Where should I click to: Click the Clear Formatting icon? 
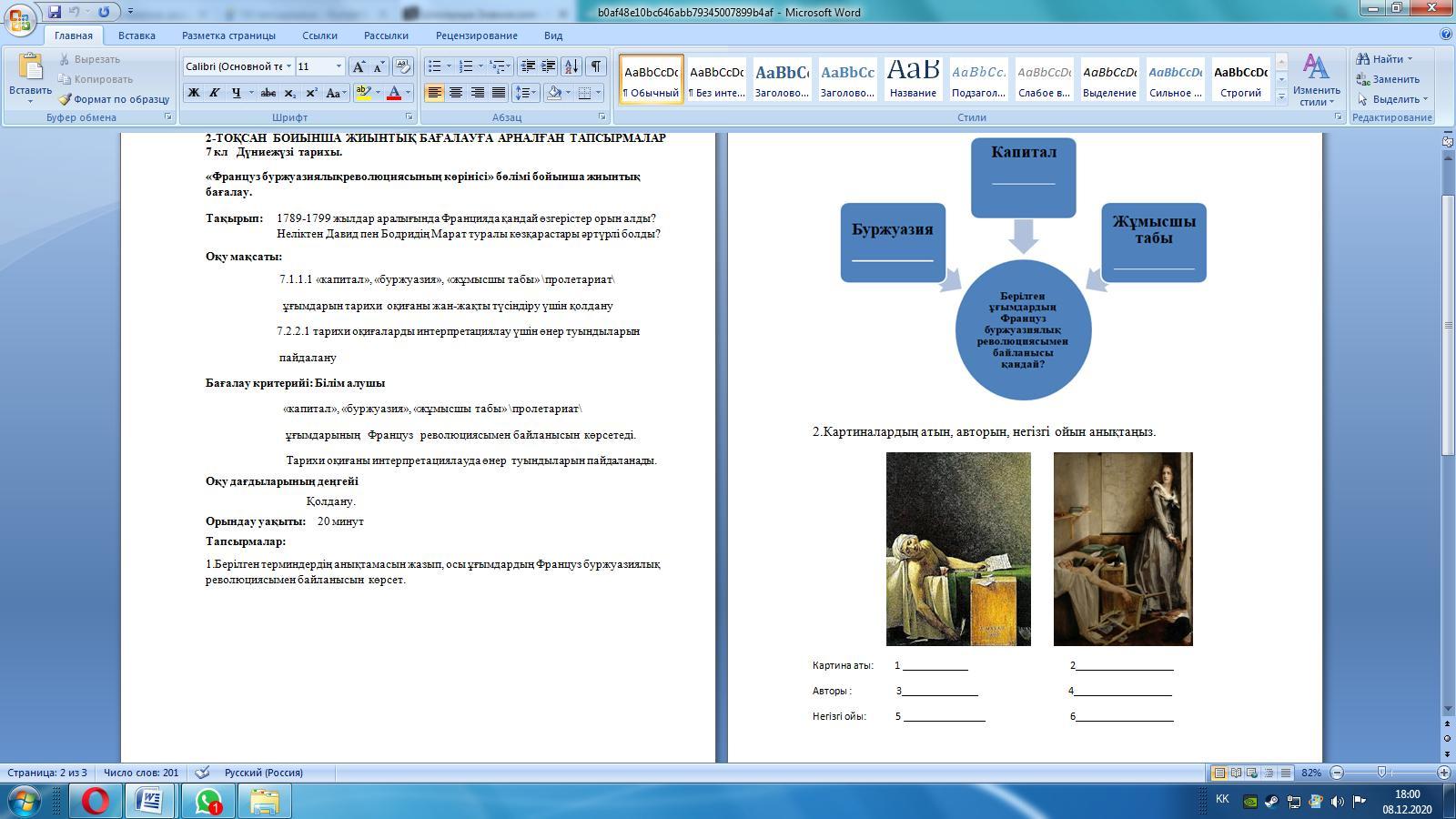[403, 66]
